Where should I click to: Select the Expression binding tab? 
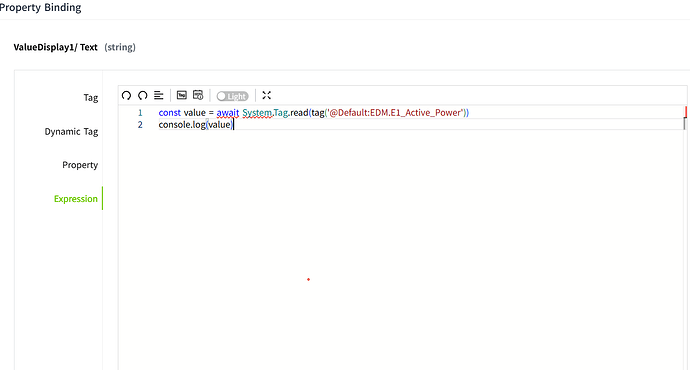coord(76,199)
